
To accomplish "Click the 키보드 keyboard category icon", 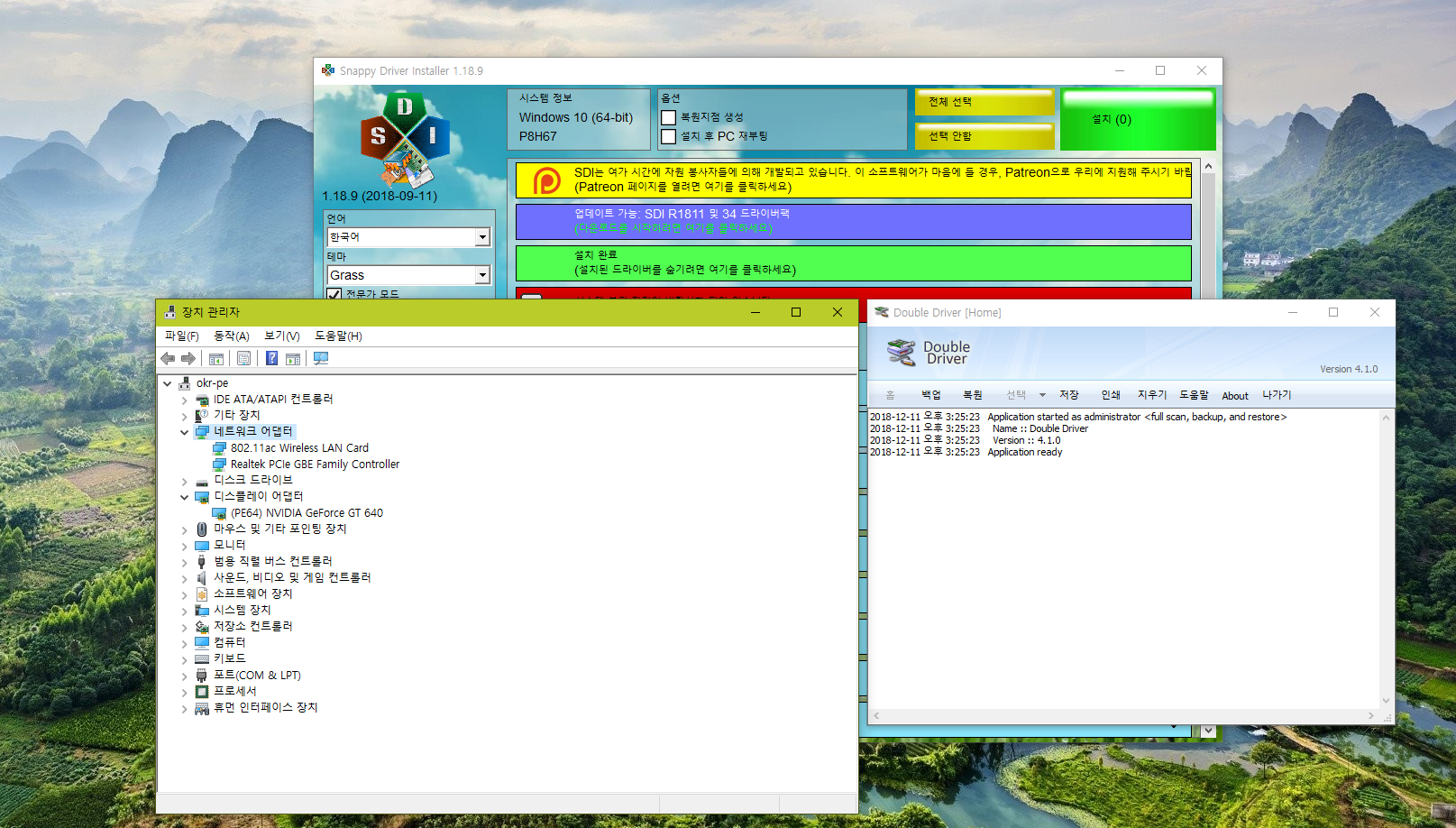I will point(202,659).
